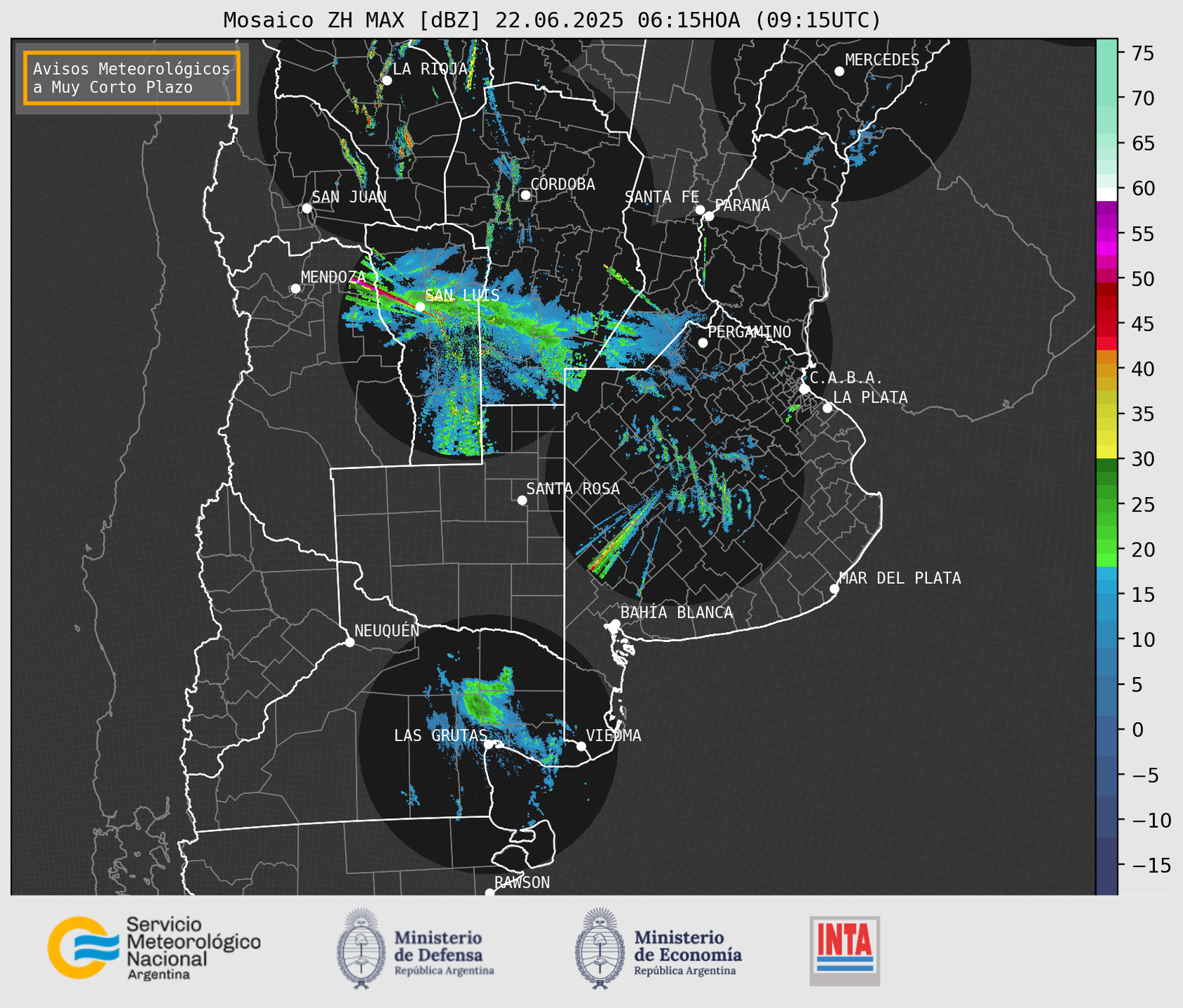Click the PERGAMINO label
This screenshot has width=1183, height=1008.
point(750,332)
